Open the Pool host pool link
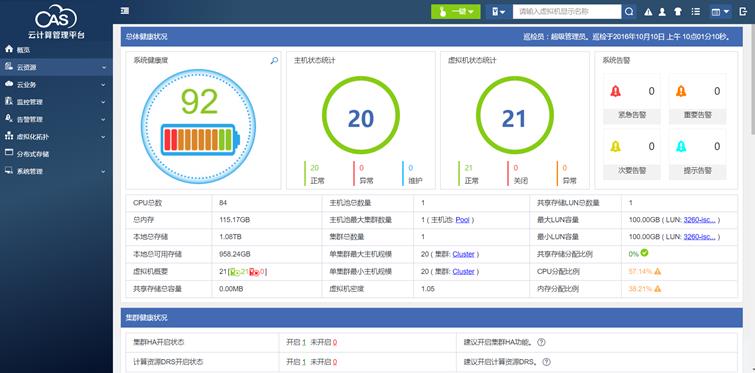The image size is (755, 373). pos(462,220)
